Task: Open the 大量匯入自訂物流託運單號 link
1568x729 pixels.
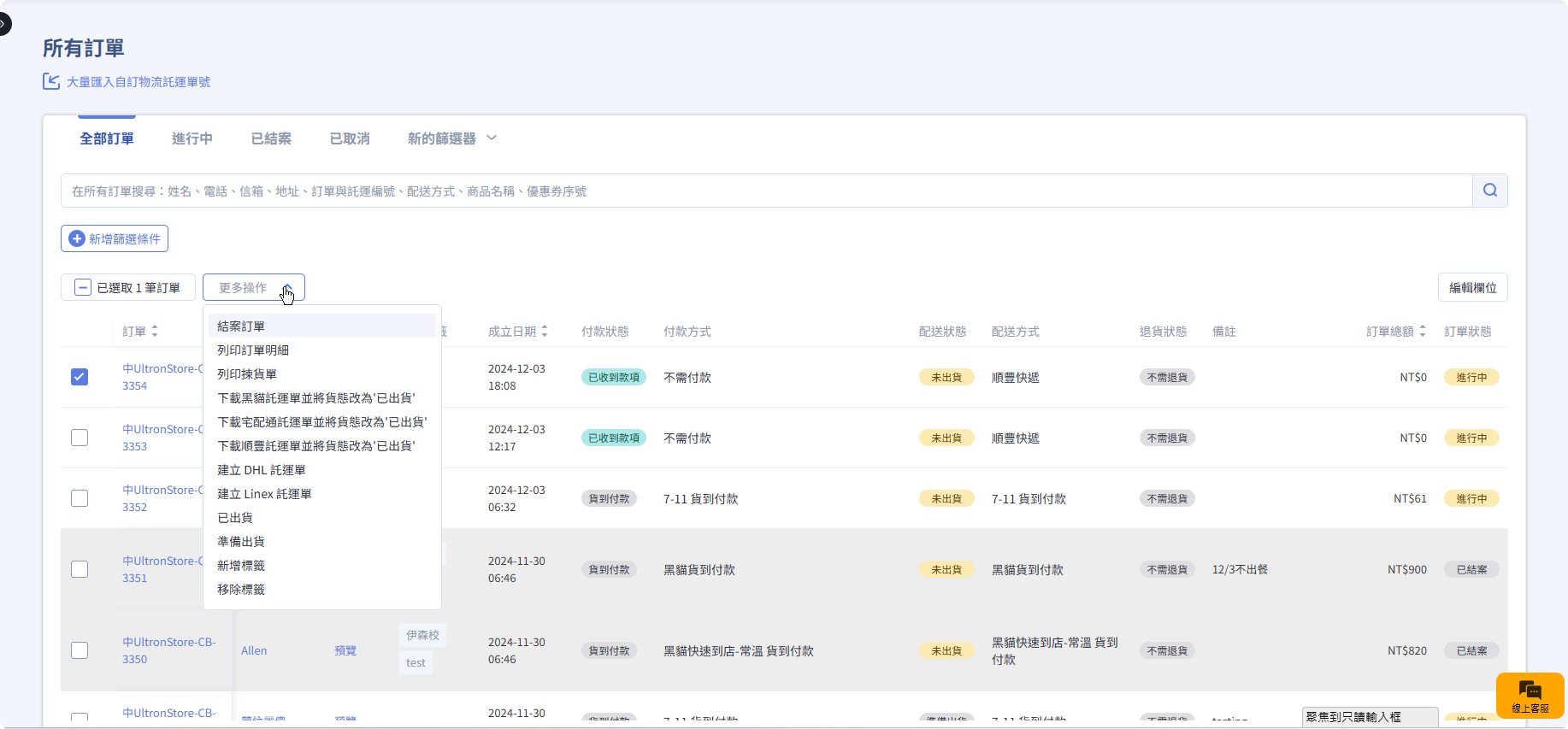Action: point(139,81)
